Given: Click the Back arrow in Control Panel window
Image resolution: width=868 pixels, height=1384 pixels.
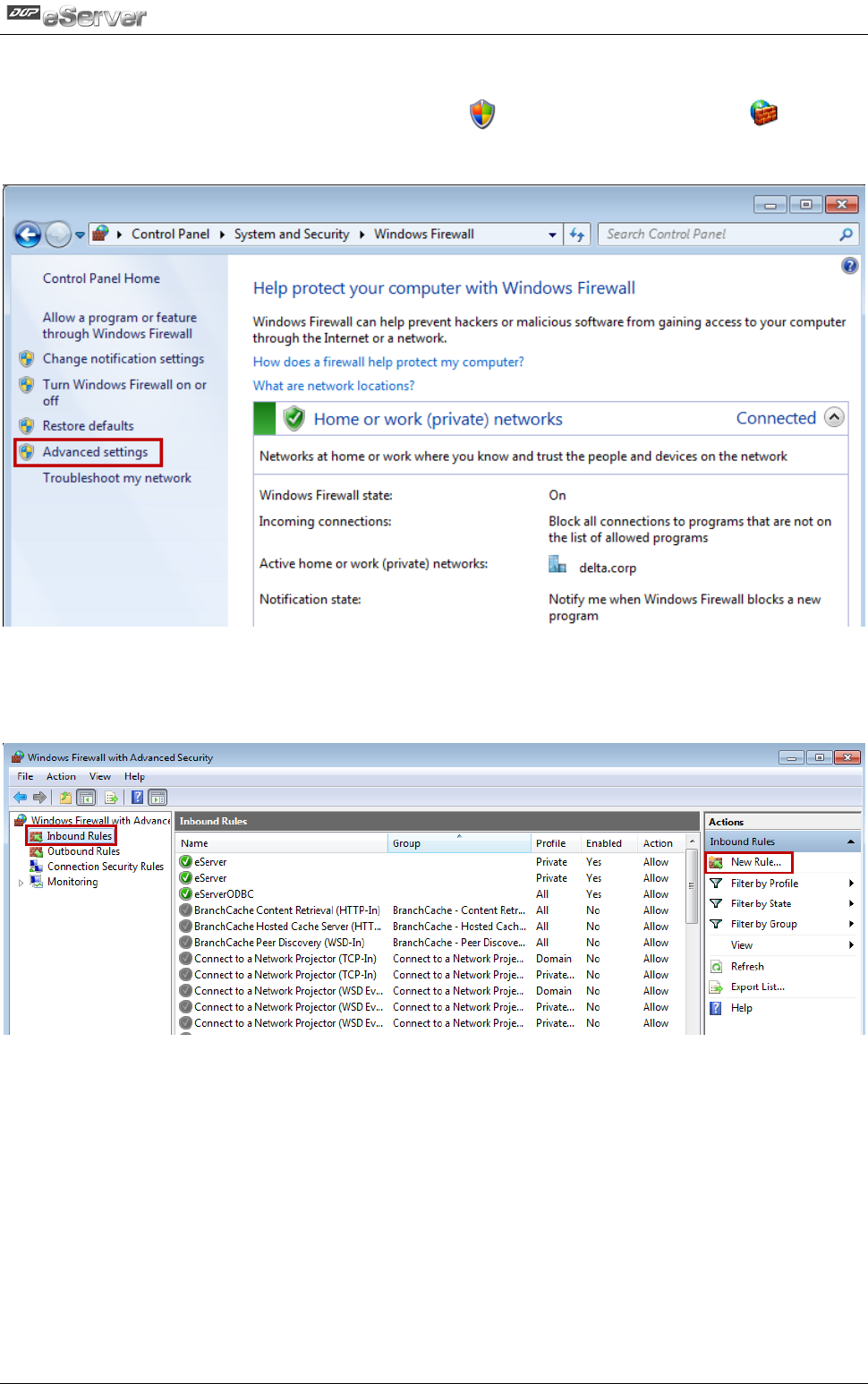Looking at the screenshot, I should [x=29, y=235].
